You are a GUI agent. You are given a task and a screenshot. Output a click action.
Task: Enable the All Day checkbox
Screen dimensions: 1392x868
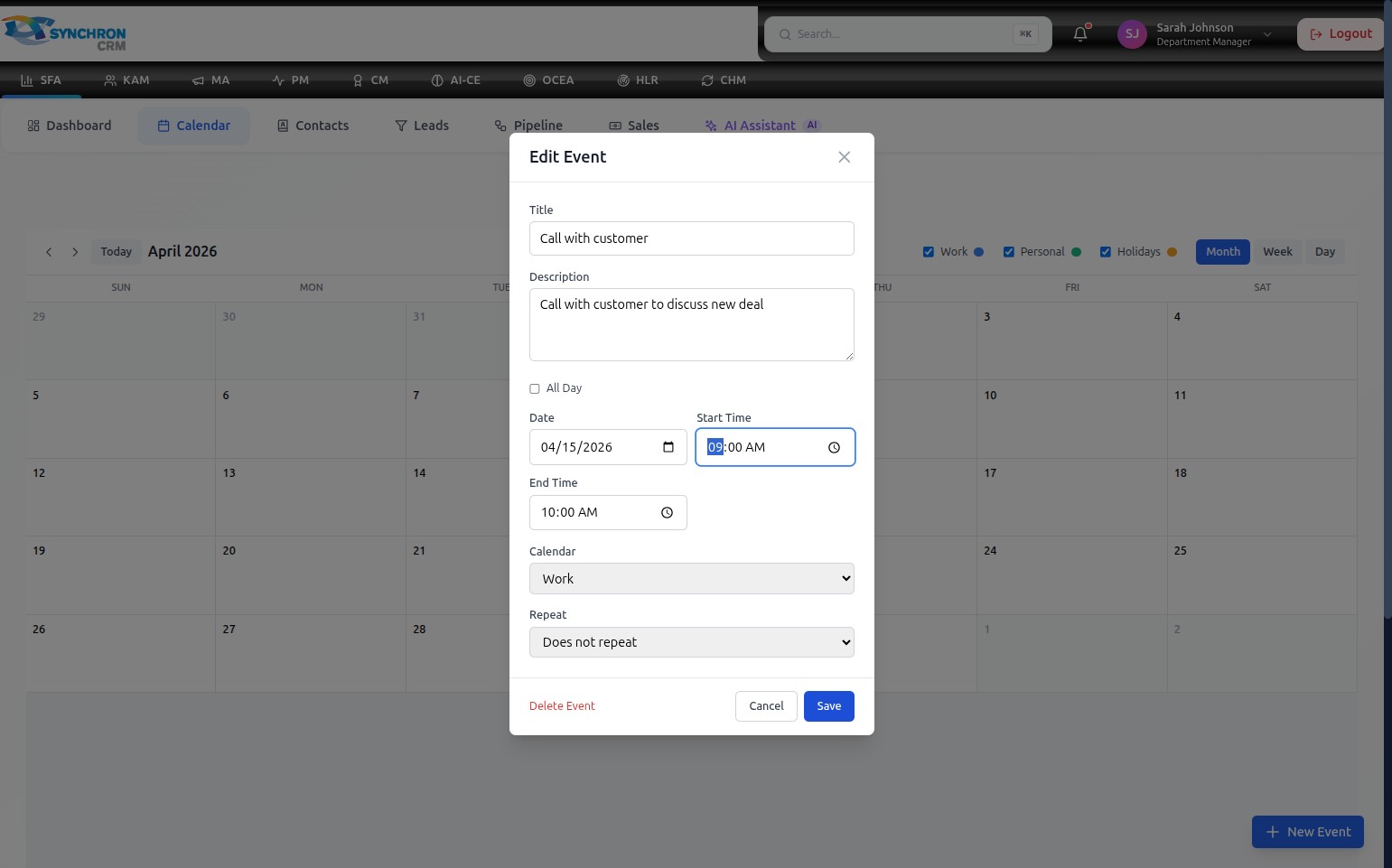pos(535,388)
